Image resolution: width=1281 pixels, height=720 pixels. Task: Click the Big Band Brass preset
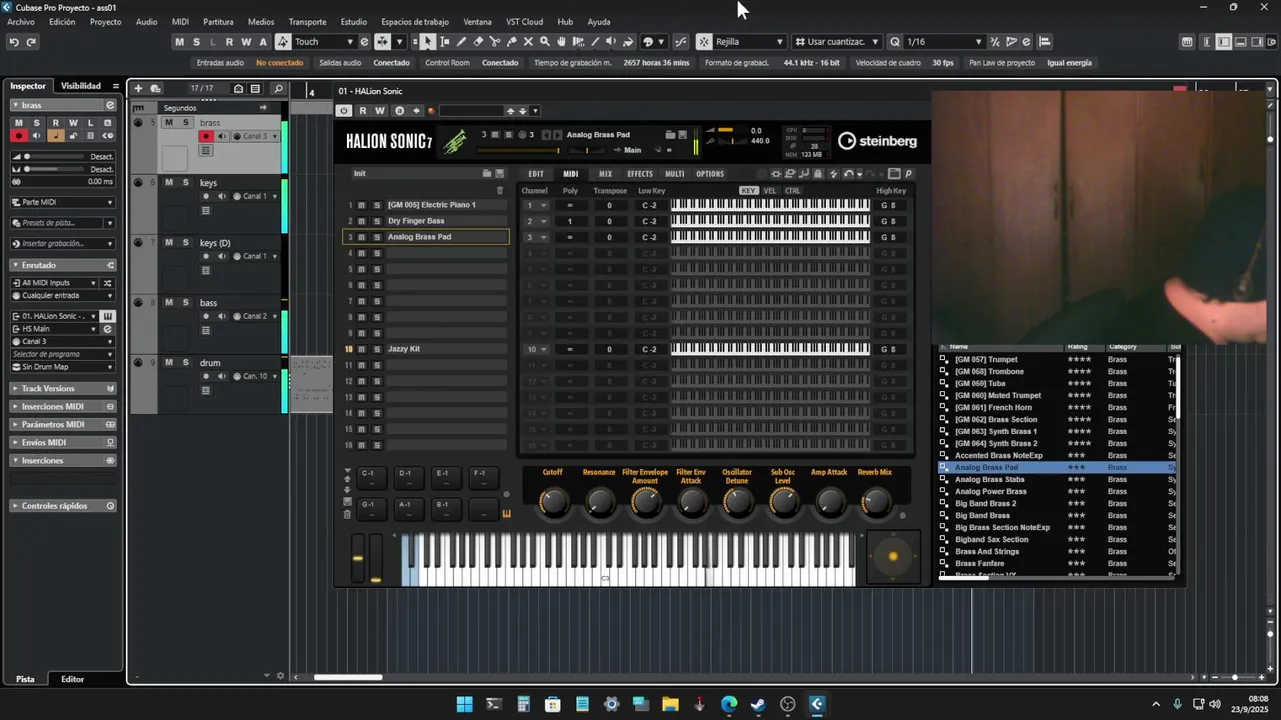click(982, 515)
